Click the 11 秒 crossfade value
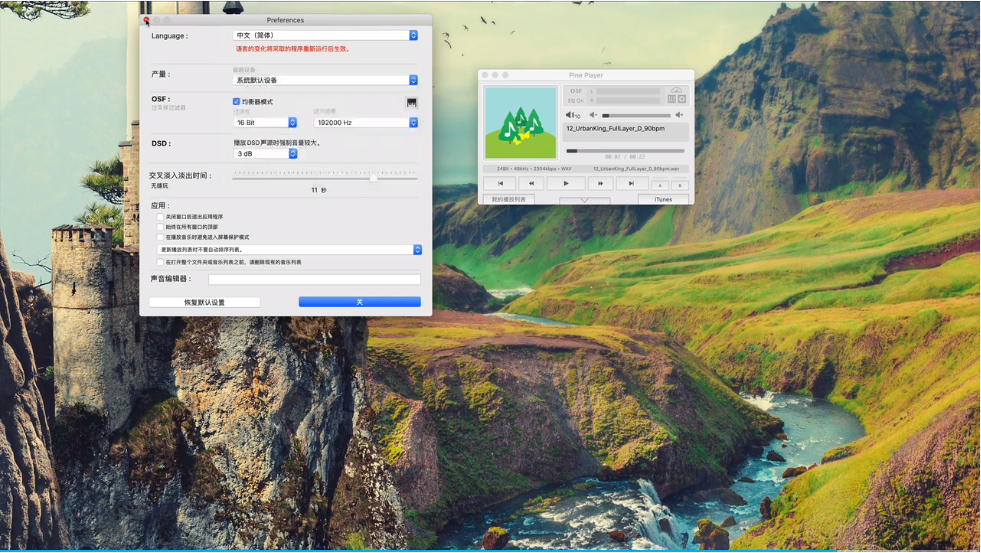Viewport: 981px width, 553px height. coord(319,190)
